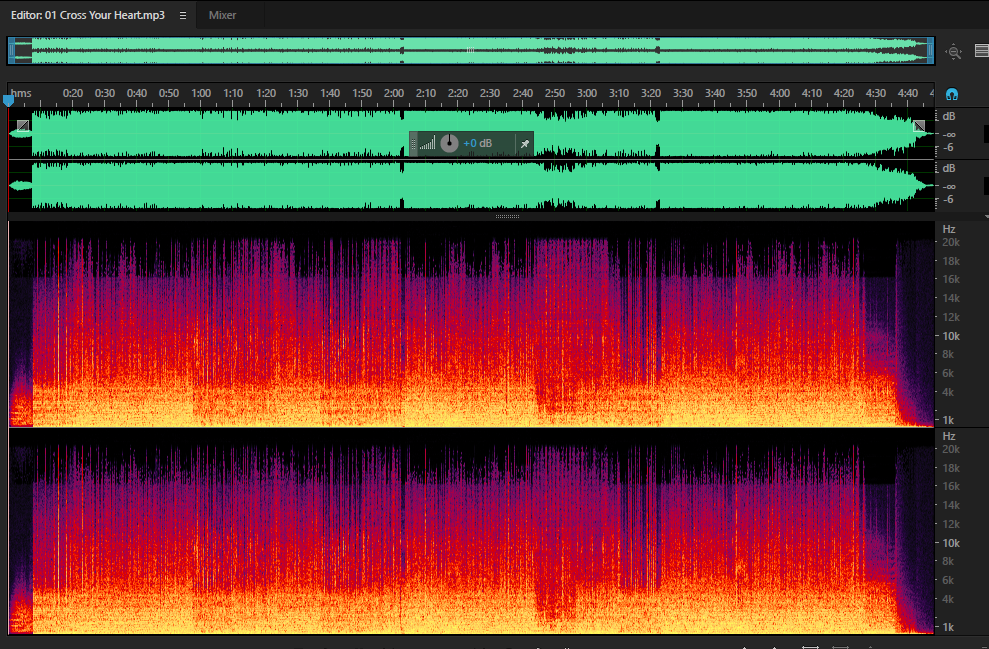Toggle left channel enable beside top dB scale
The width and height of the screenshot is (989, 649).
click(x=986, y=134)
